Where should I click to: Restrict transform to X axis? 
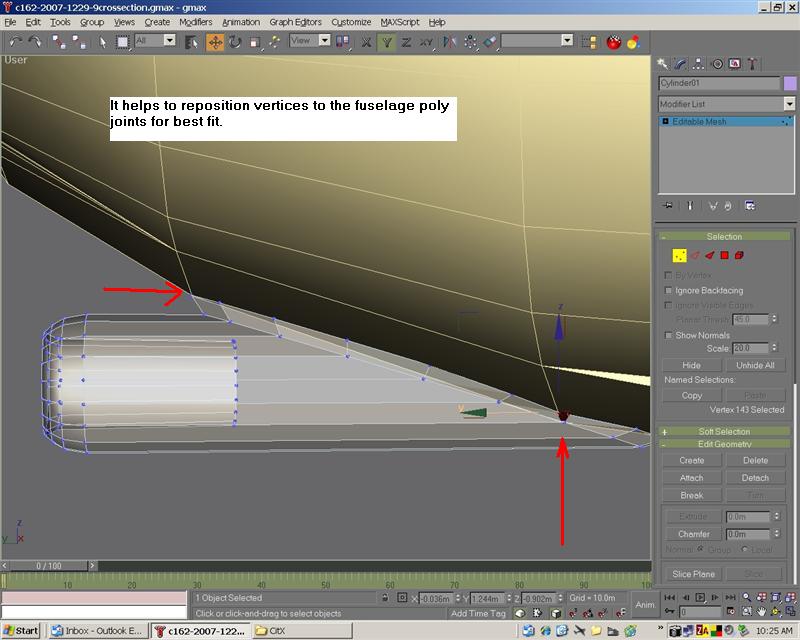click(x=366, y=42)
